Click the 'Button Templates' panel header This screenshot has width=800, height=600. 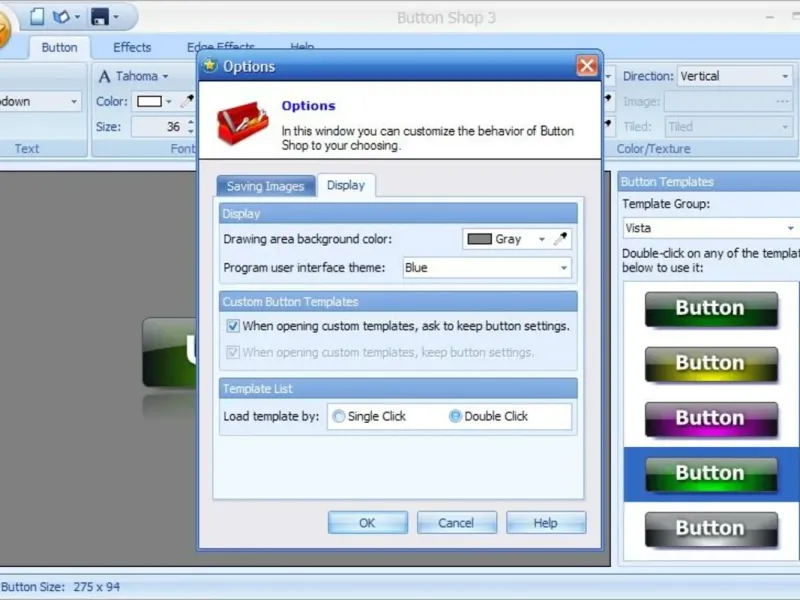pos(709,182)
